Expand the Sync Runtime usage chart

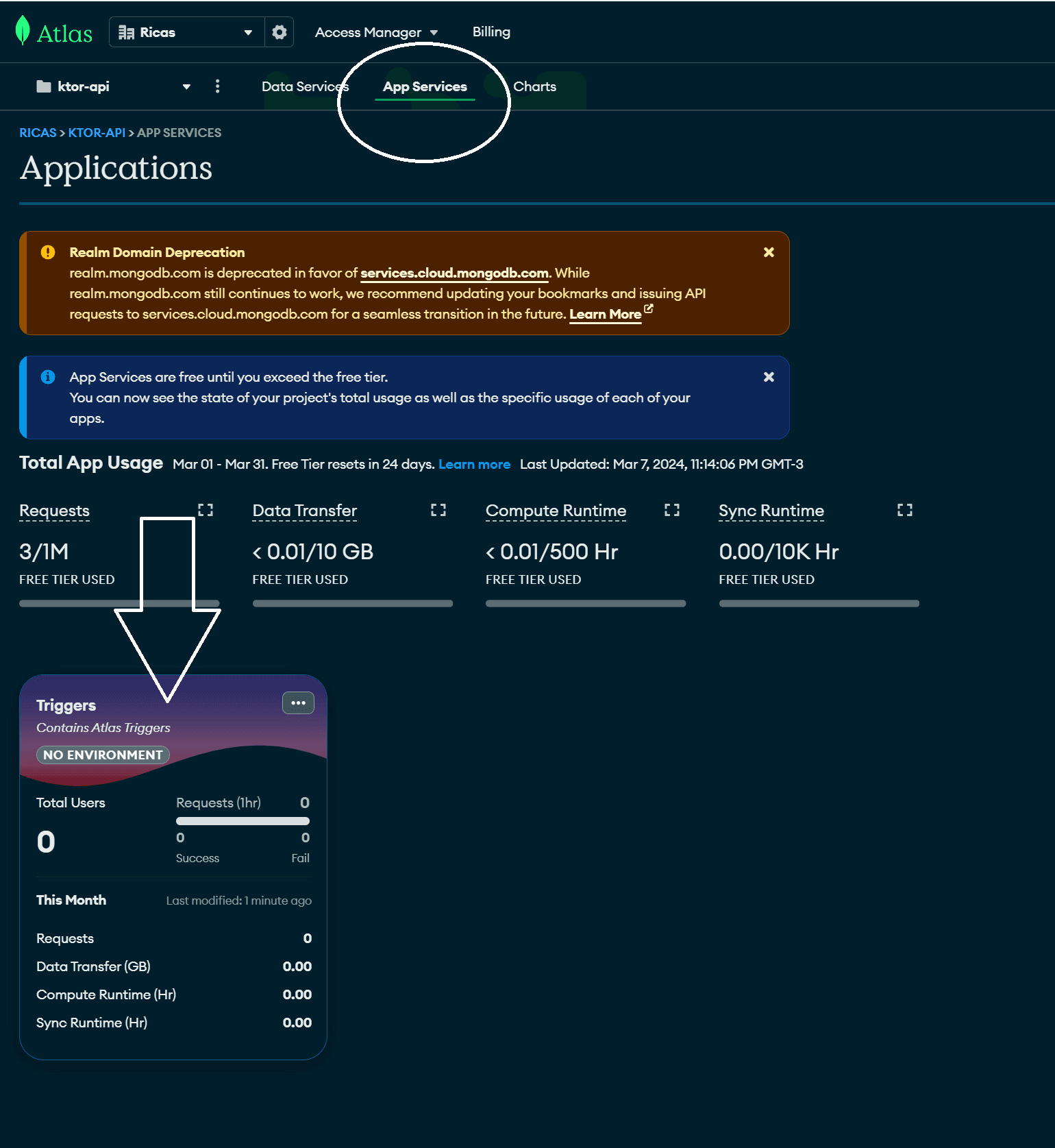(x=905, y=510)
